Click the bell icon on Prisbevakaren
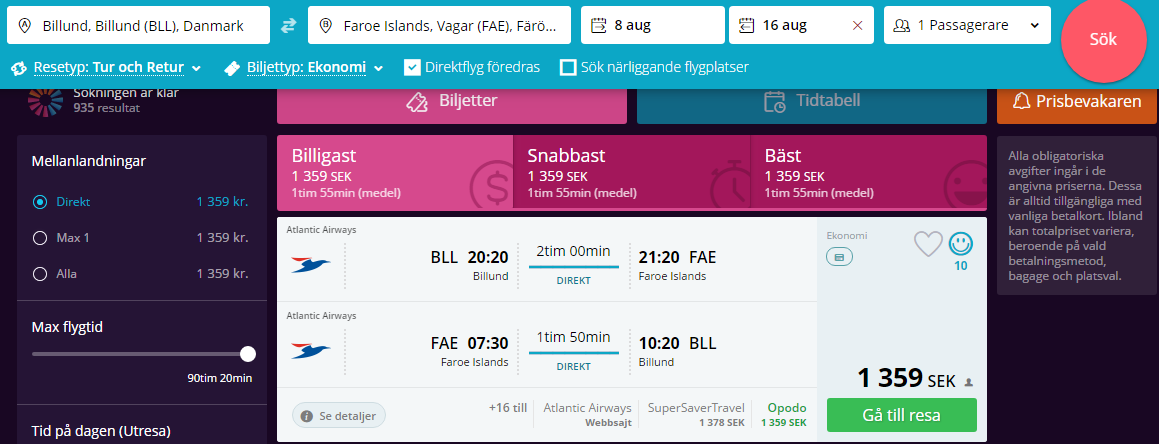The height and width of the screenshot is (444, 1159). click(1021, 101)
